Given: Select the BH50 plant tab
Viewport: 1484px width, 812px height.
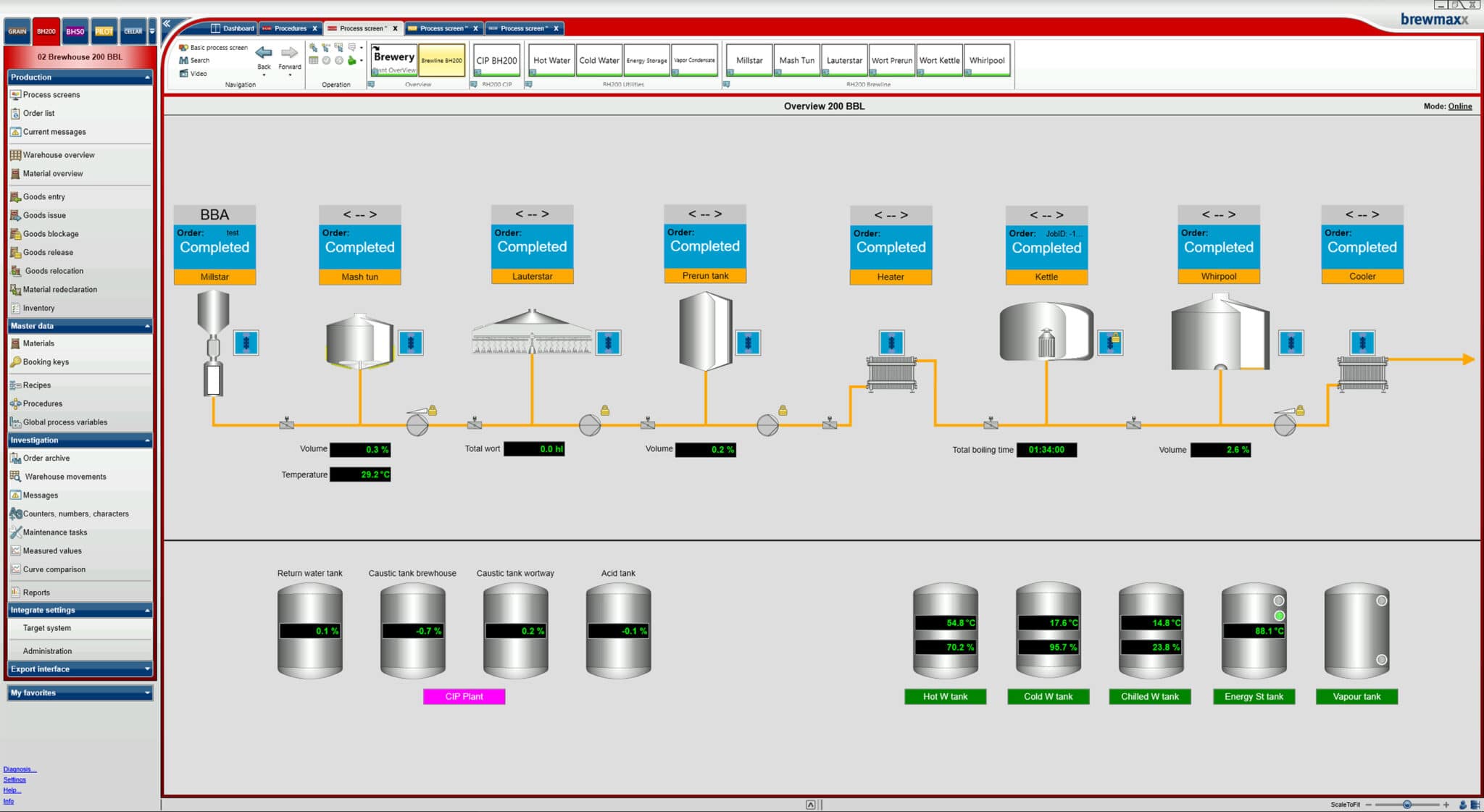Looking at the screenshot, I should point(75,32).
